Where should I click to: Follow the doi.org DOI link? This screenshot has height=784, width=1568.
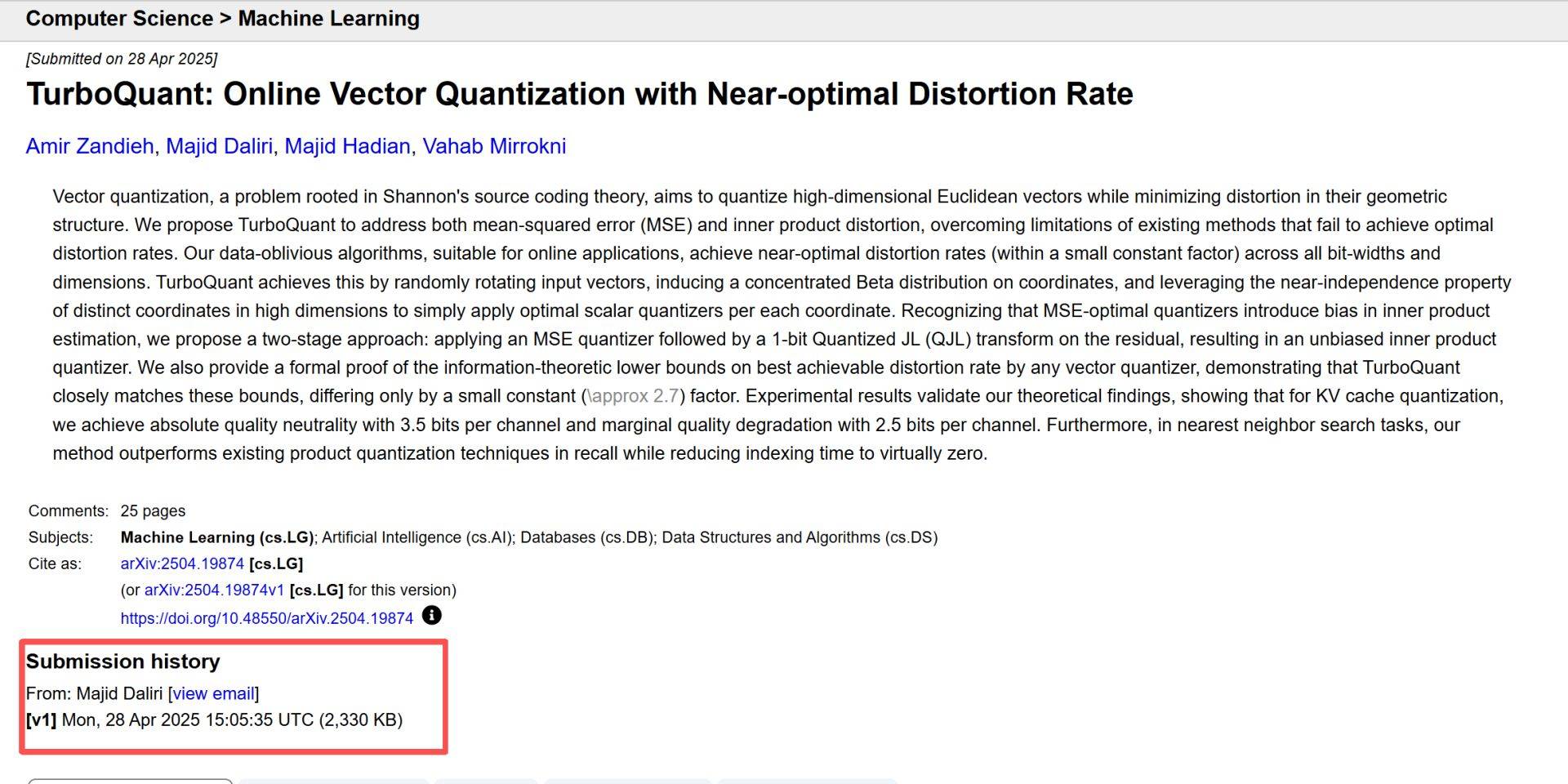point(267,618)
